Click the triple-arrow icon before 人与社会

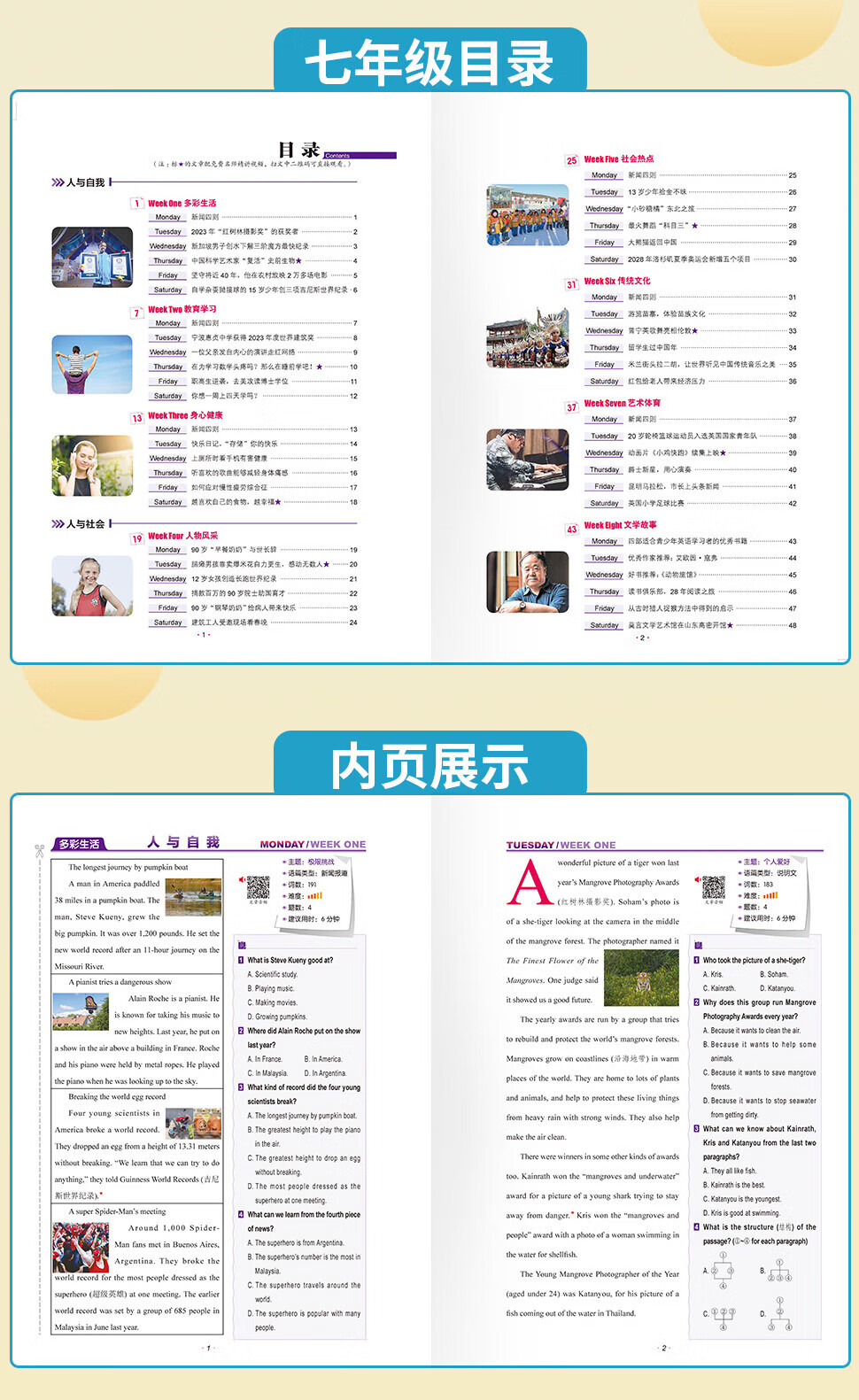tap(58, 524)
